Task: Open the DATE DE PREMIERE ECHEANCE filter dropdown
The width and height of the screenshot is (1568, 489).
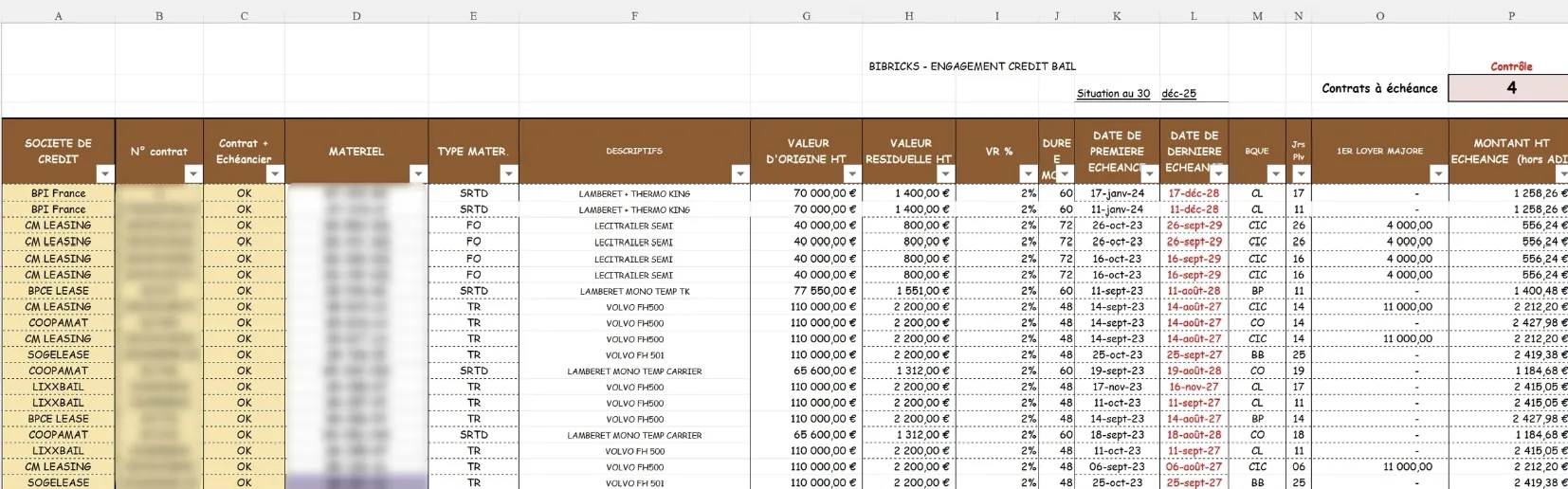Action: [x=1150, y=174]
